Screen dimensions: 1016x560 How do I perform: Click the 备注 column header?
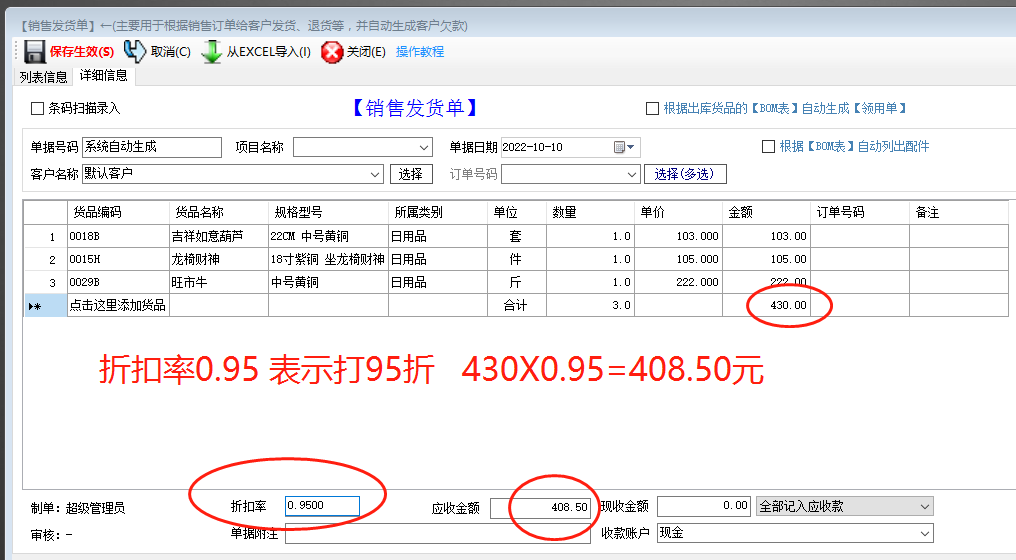[958, 213]
